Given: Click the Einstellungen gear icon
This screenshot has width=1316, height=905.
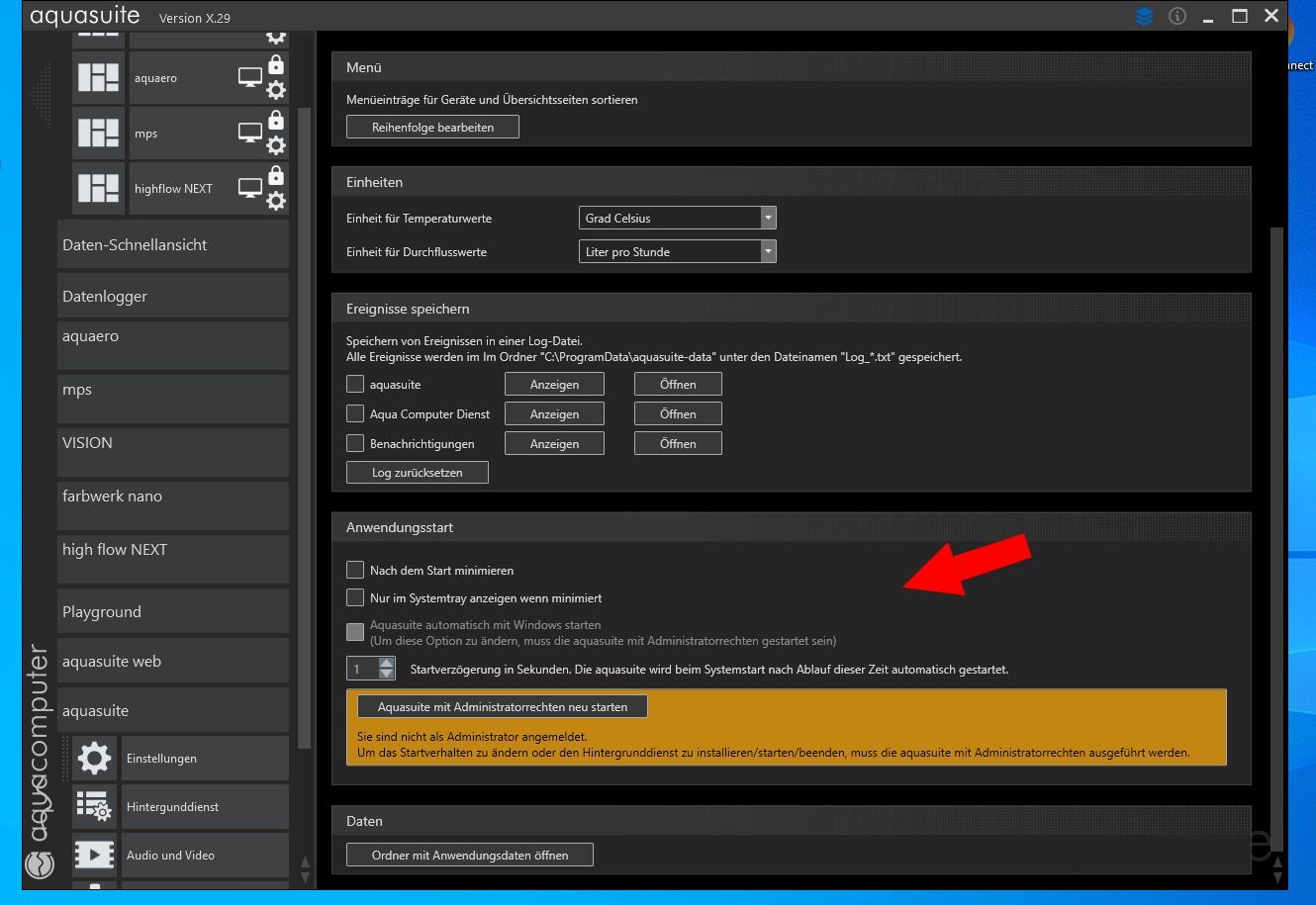Looking at the screenshot, I should (x=94, y=759).
